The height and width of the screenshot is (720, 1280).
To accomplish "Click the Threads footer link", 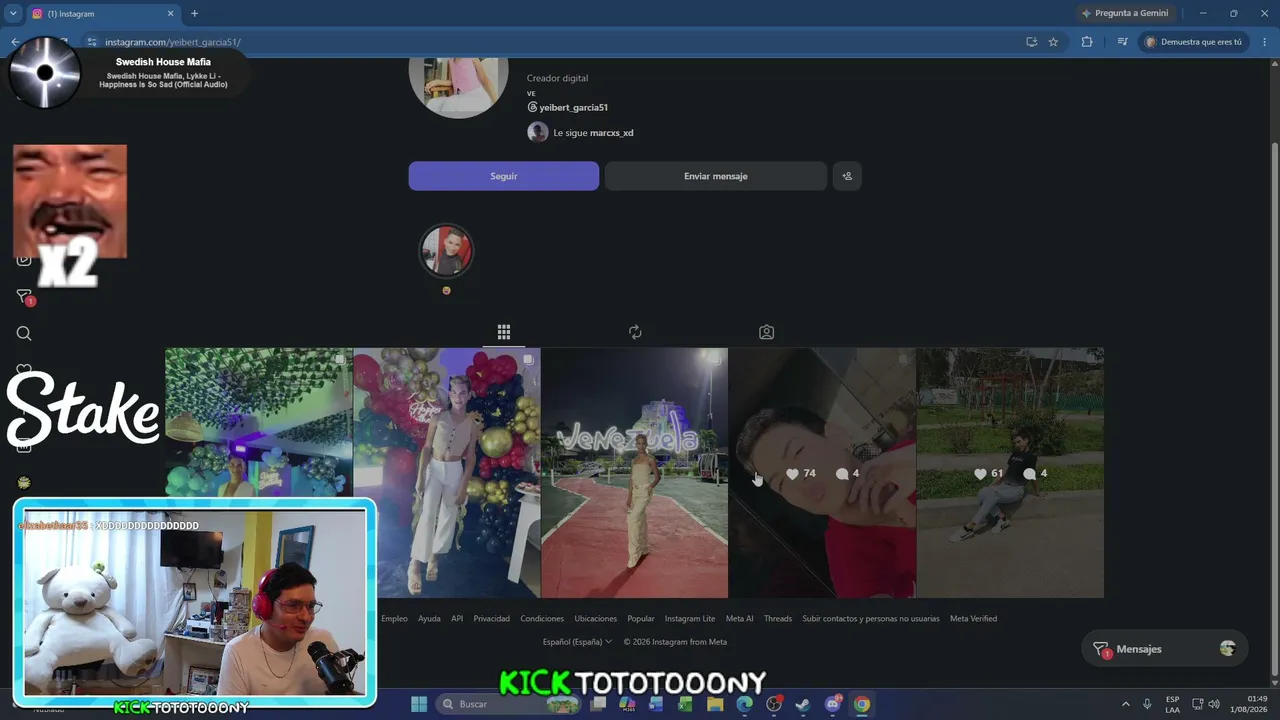I will [778, 619].
